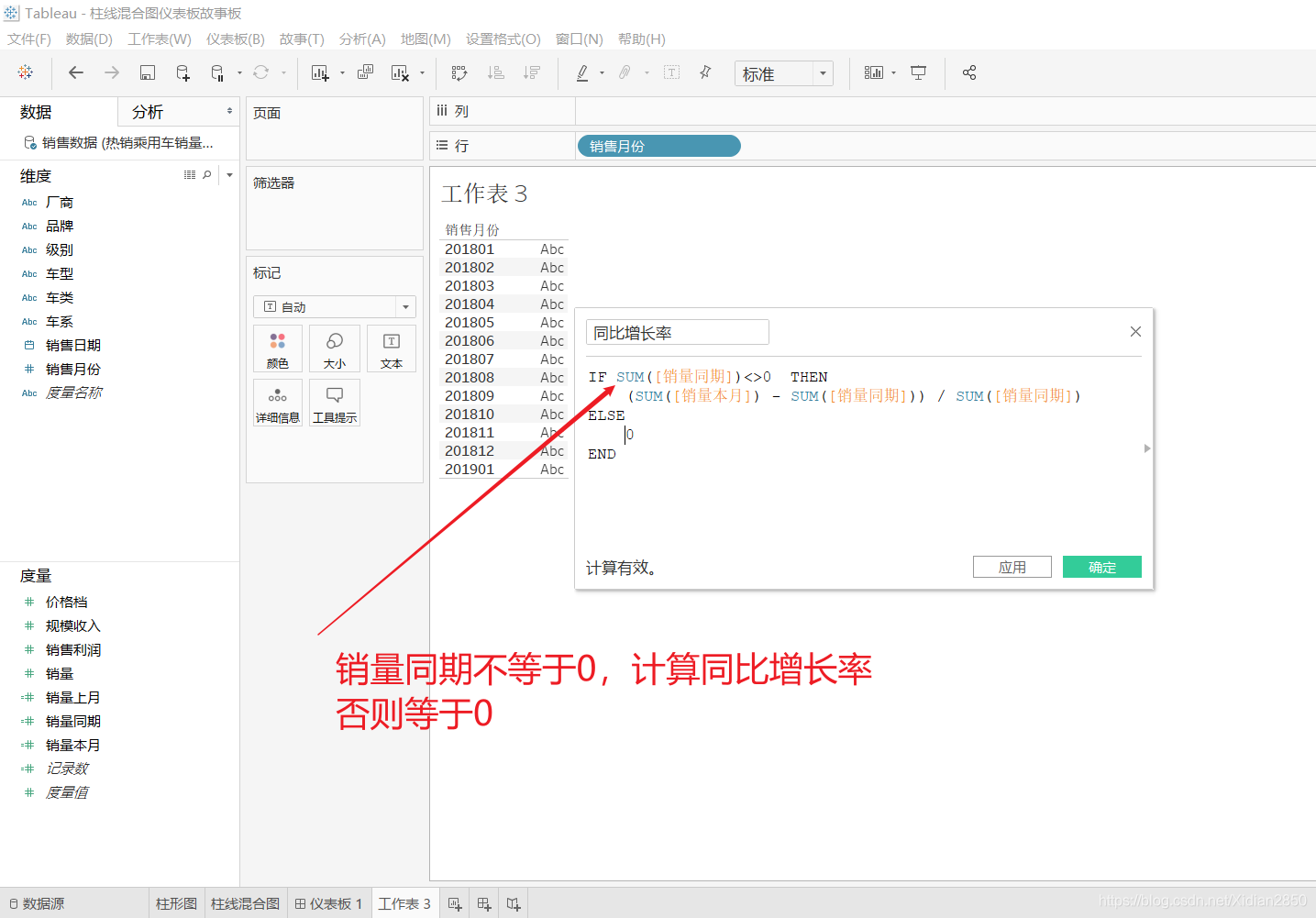1316x918 pixels.
Task: Click the calculation name field 同比增长率
Action: [x=678, y=332]
